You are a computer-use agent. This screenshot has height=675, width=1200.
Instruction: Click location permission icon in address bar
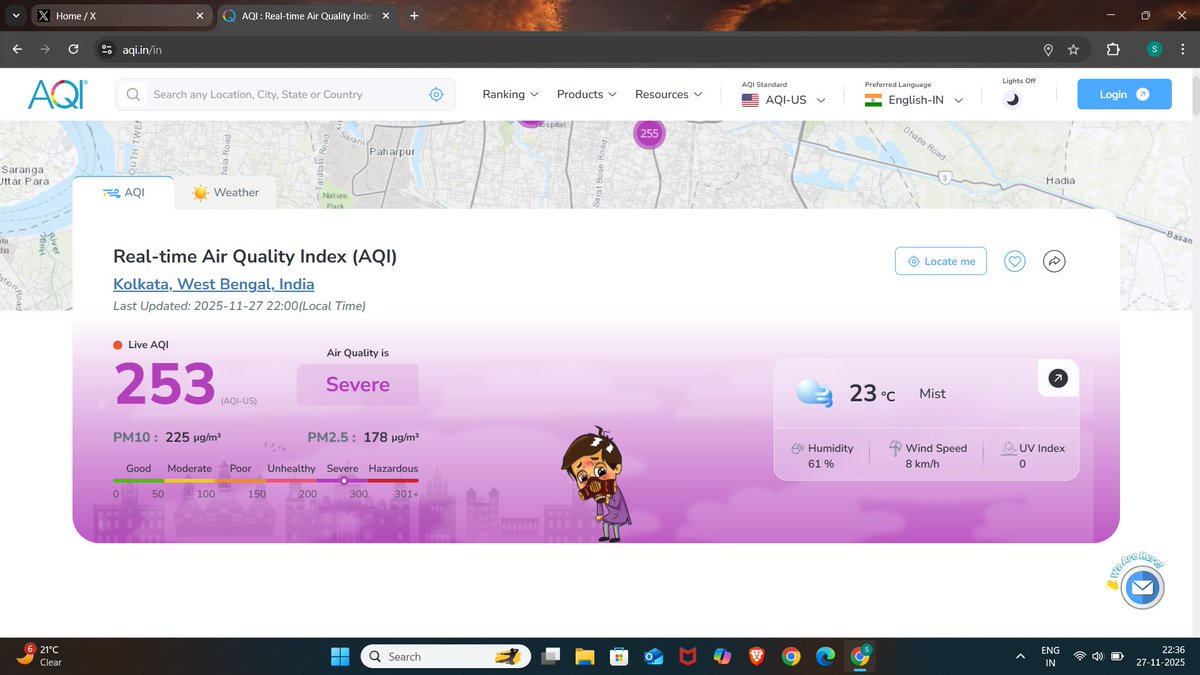tap(1047, 49)
